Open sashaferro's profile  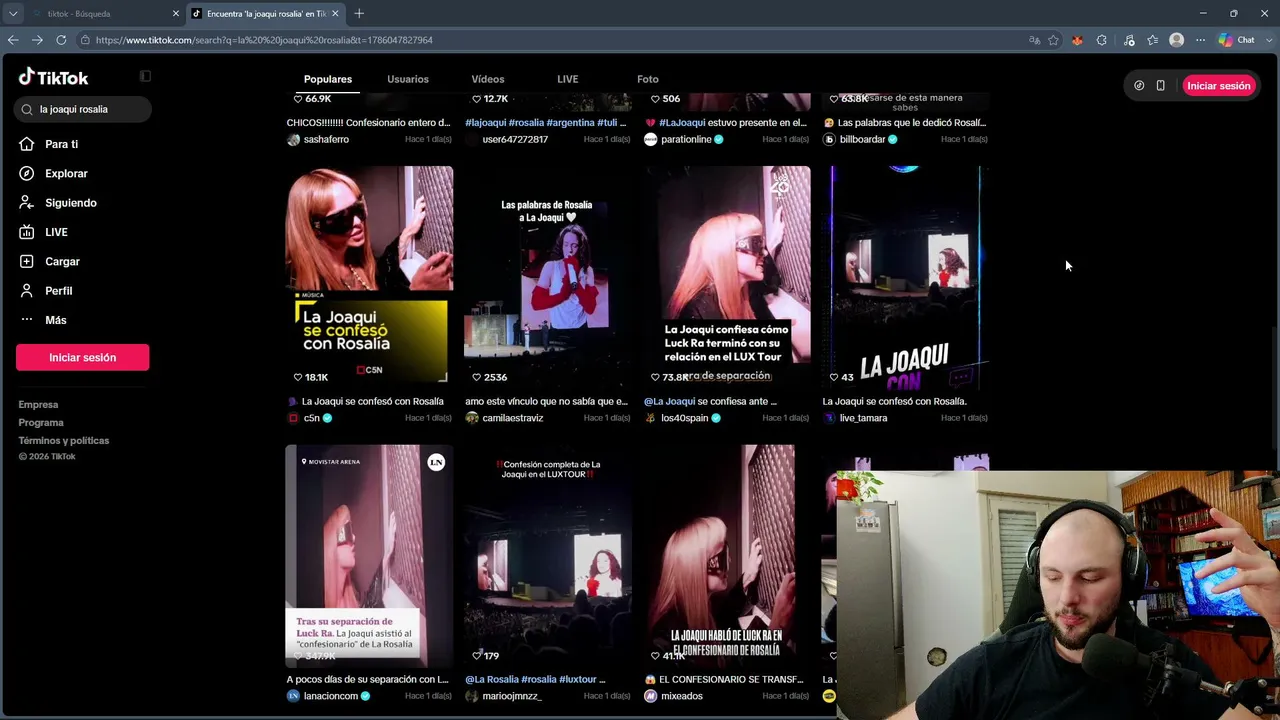coord(326,139)
